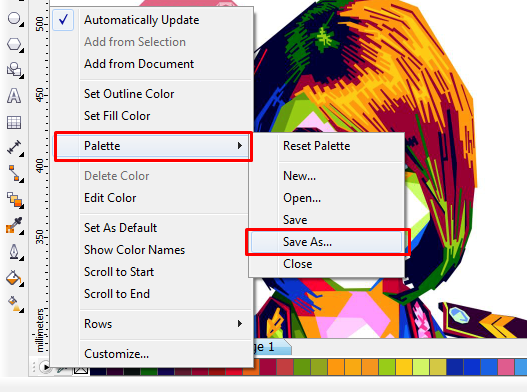Select the Basic Shapes tool
This screenshot has height=392, width=527.
(x=14, y=70)
